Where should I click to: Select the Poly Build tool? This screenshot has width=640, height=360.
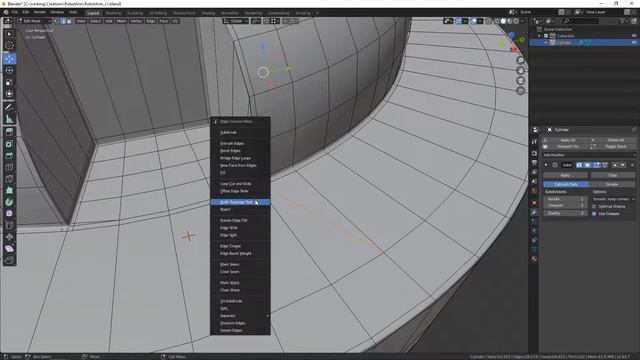[x=9, y=191]
